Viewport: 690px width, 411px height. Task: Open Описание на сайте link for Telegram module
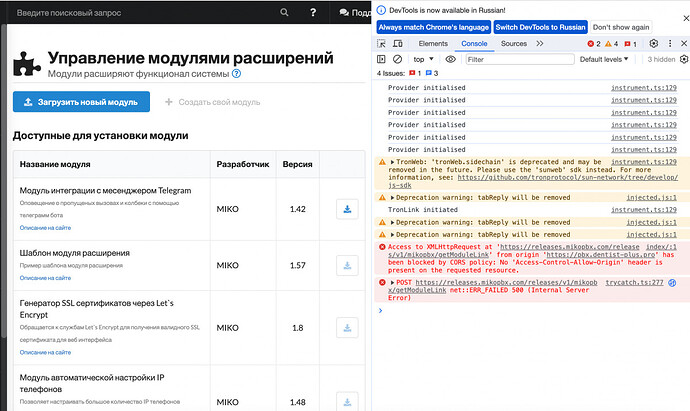coord(45,228)
